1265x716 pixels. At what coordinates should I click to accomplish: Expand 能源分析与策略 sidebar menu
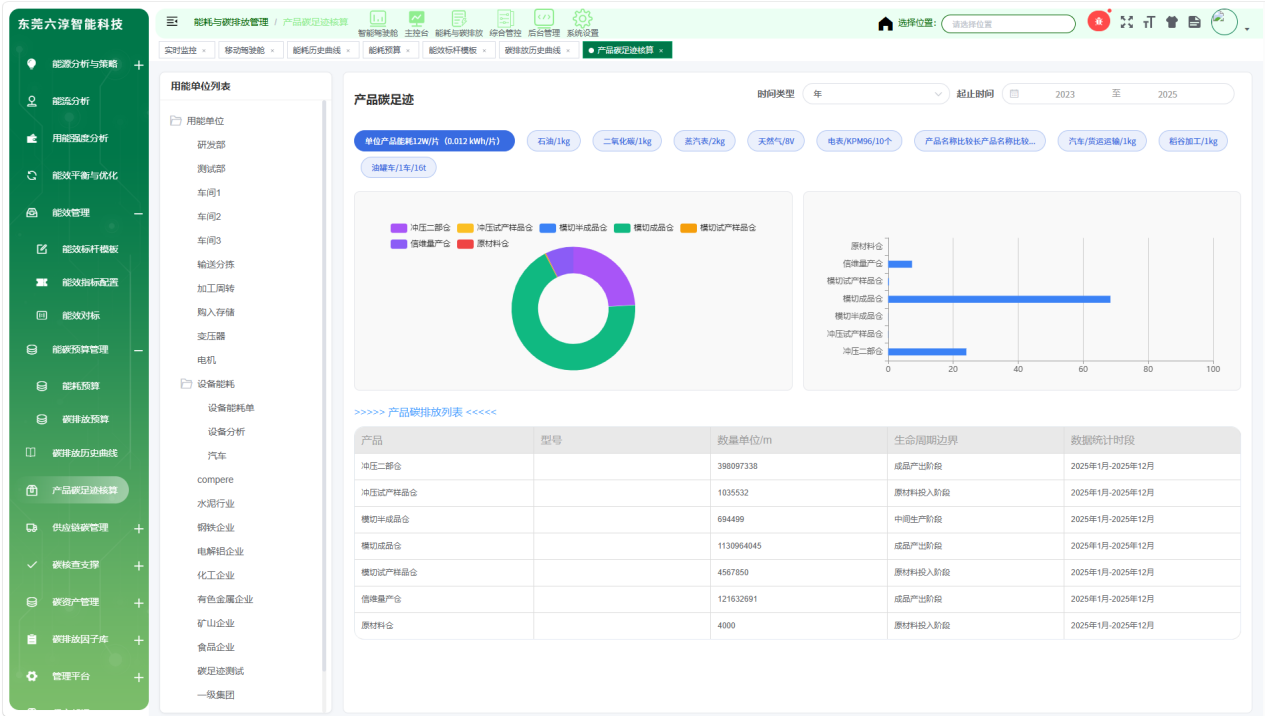tap(138, 65)
